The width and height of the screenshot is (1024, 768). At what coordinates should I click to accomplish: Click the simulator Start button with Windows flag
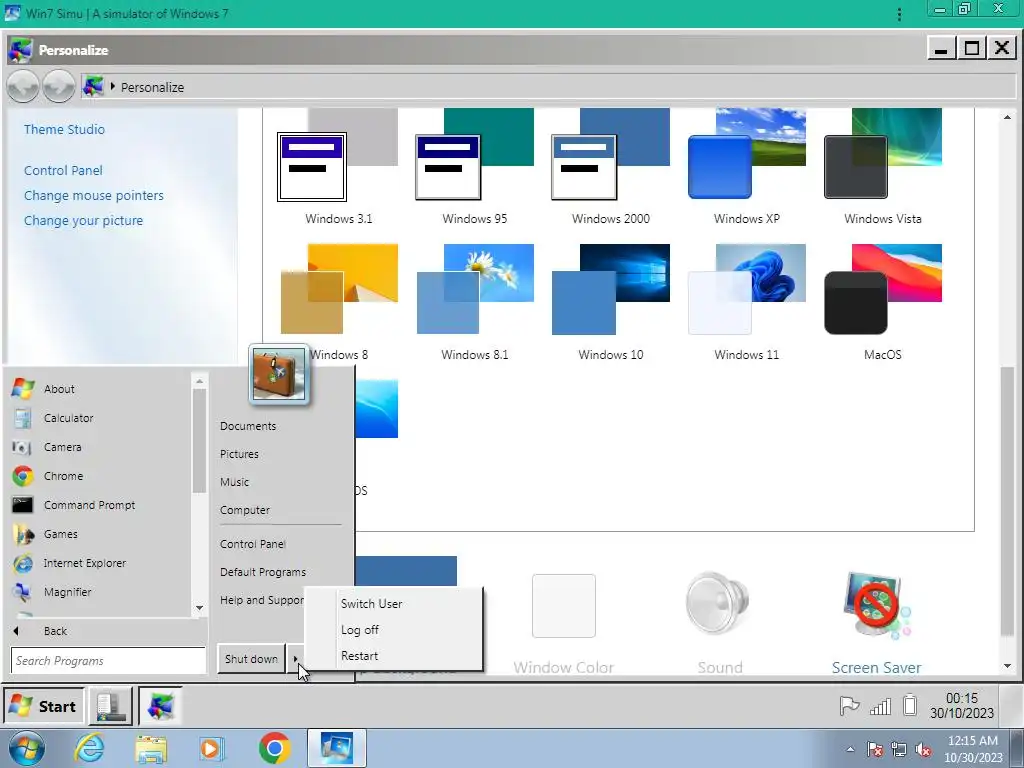pos(44,706)
